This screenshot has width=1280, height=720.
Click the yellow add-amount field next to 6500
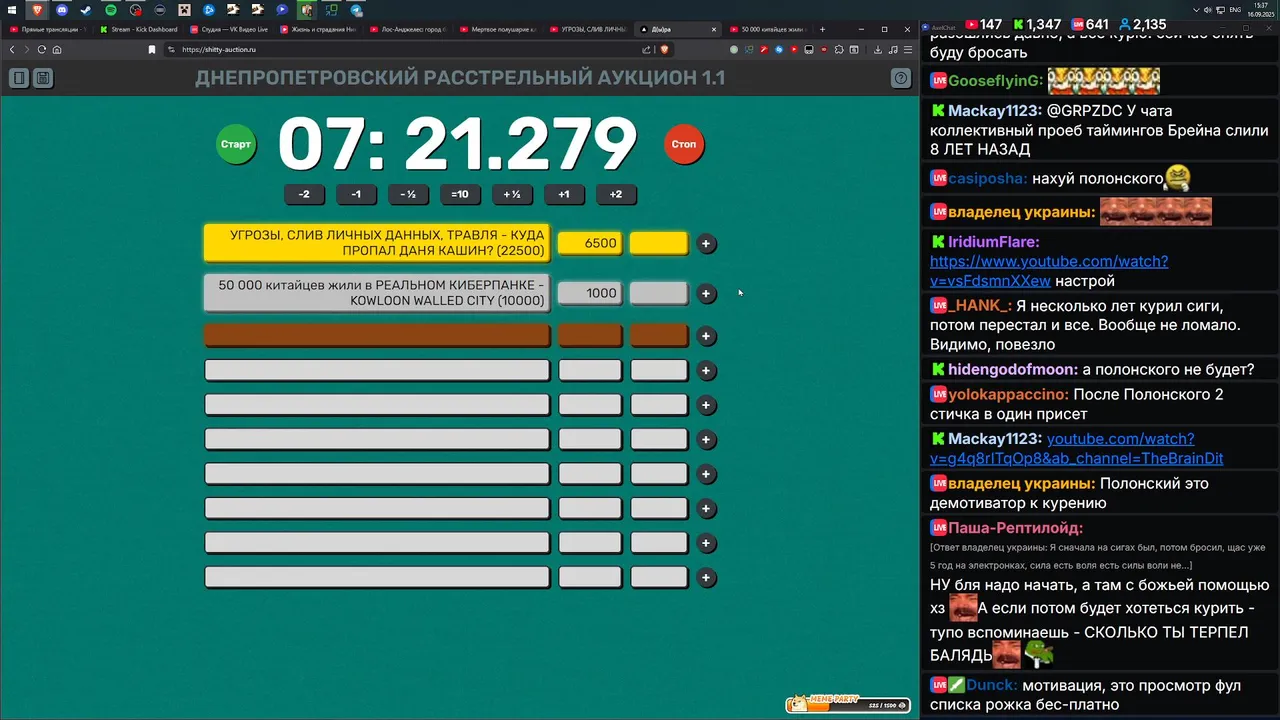(659, 243)
